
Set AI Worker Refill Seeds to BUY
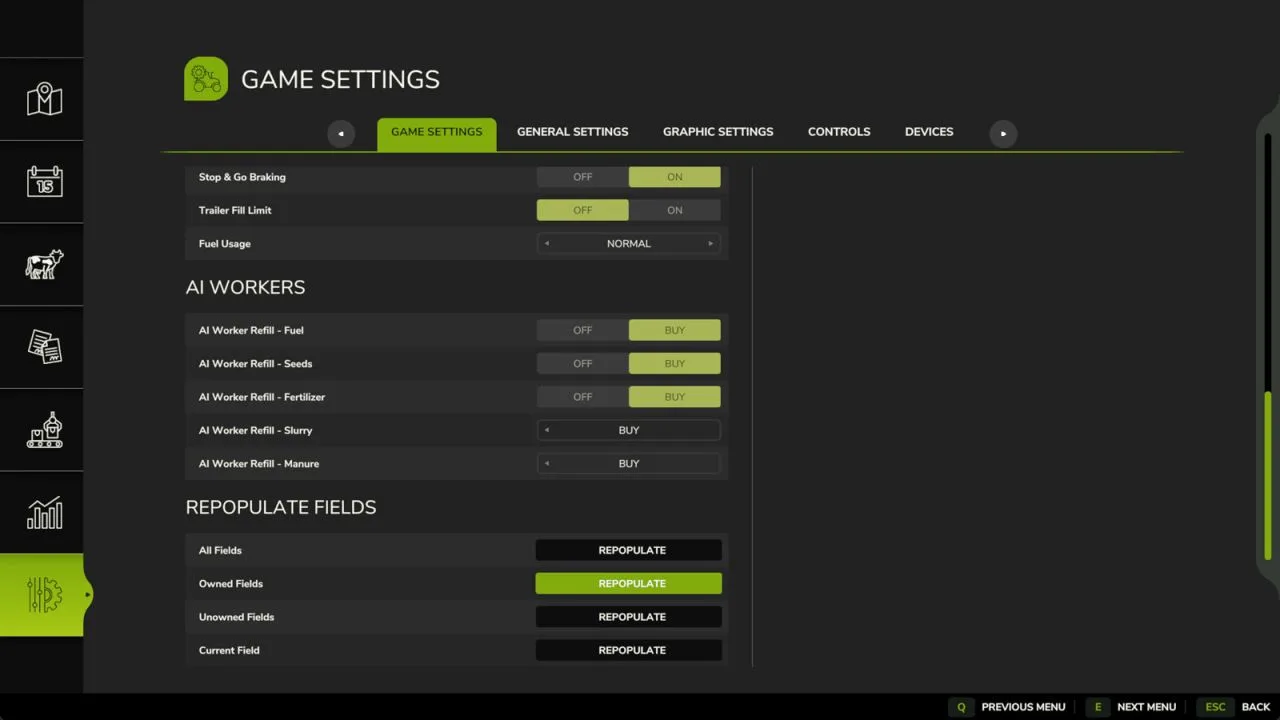675,364
